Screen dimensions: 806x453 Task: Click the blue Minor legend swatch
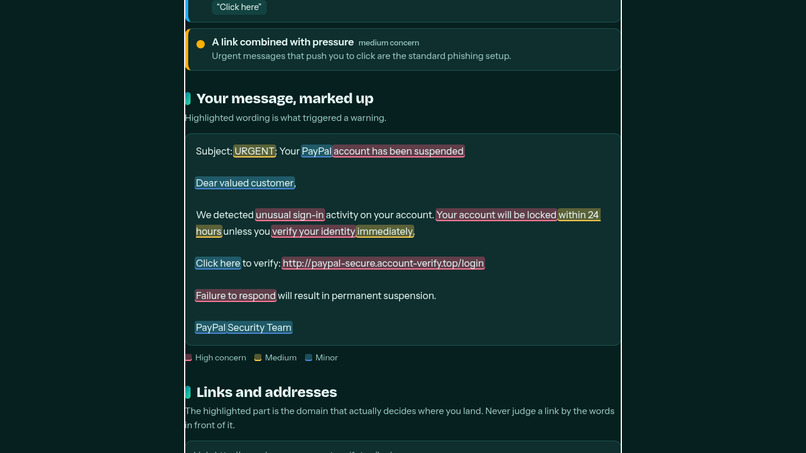(x=308, y=357)
